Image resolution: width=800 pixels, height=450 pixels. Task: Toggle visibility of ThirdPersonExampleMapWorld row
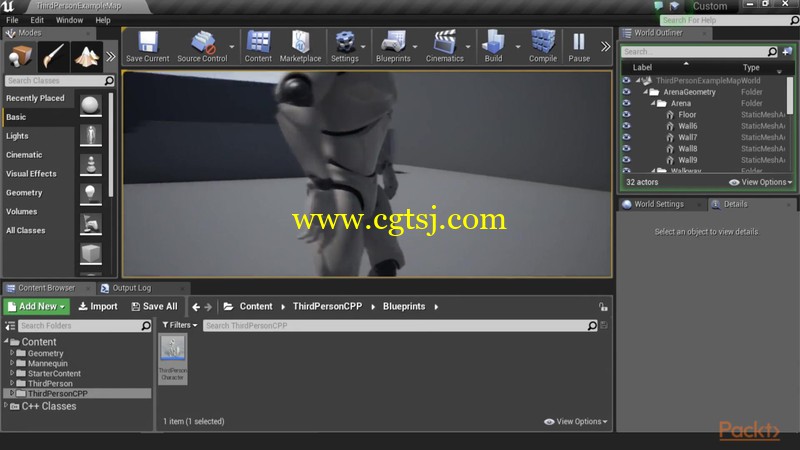pos(627,80)
